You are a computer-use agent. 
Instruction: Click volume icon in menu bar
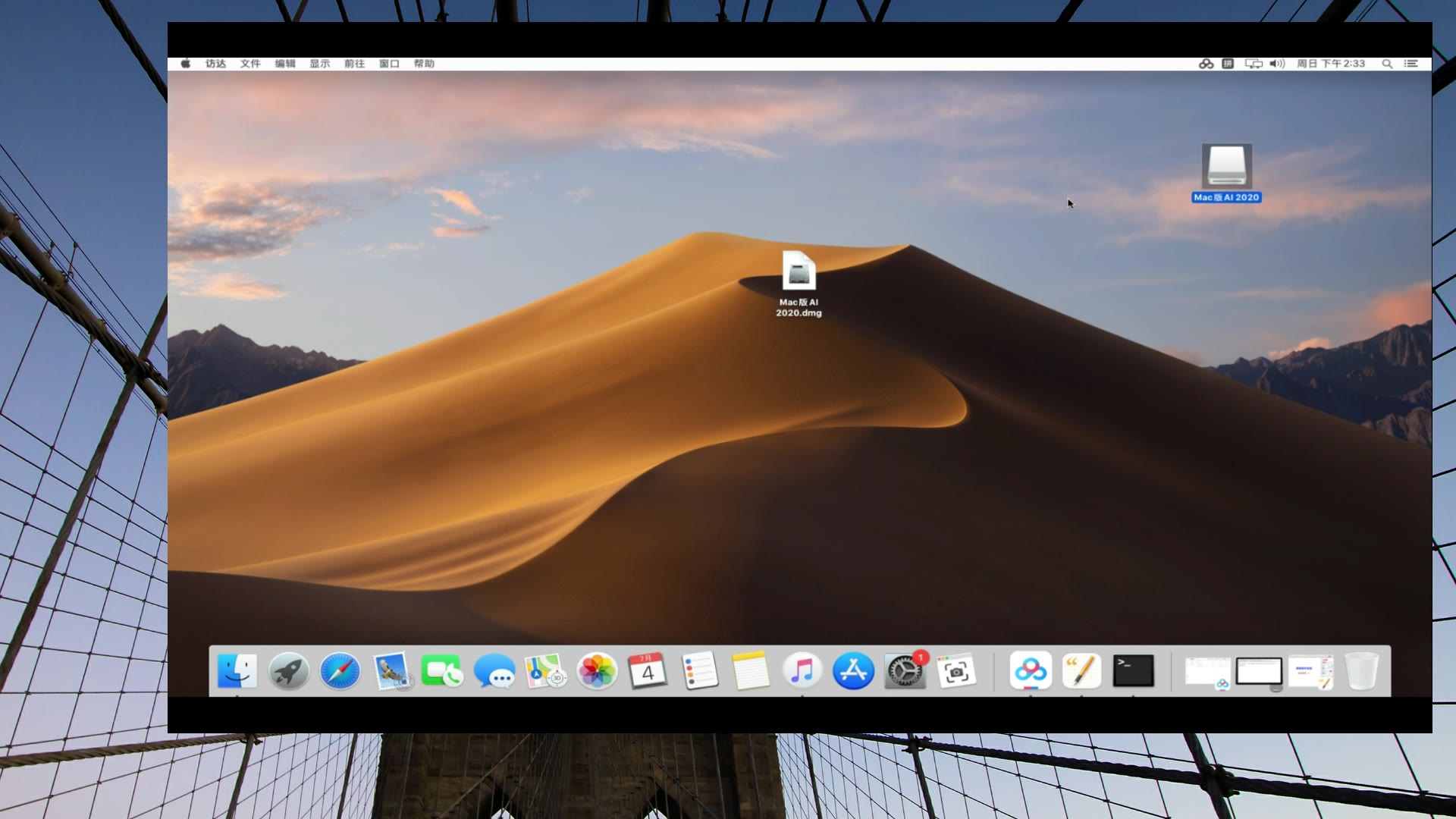click(1277, 64)
